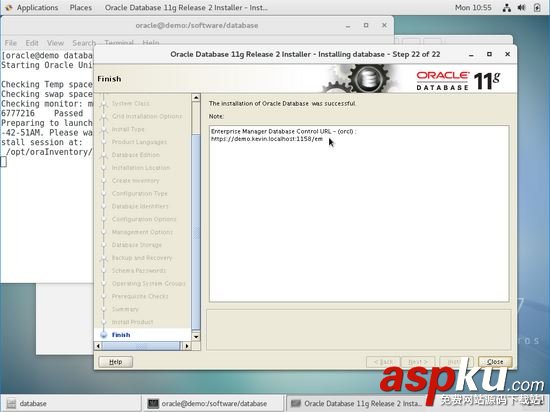Click the terminal window title oracle@demo
The height and width of the screenshot is (412, 550).
click(196, 25)
